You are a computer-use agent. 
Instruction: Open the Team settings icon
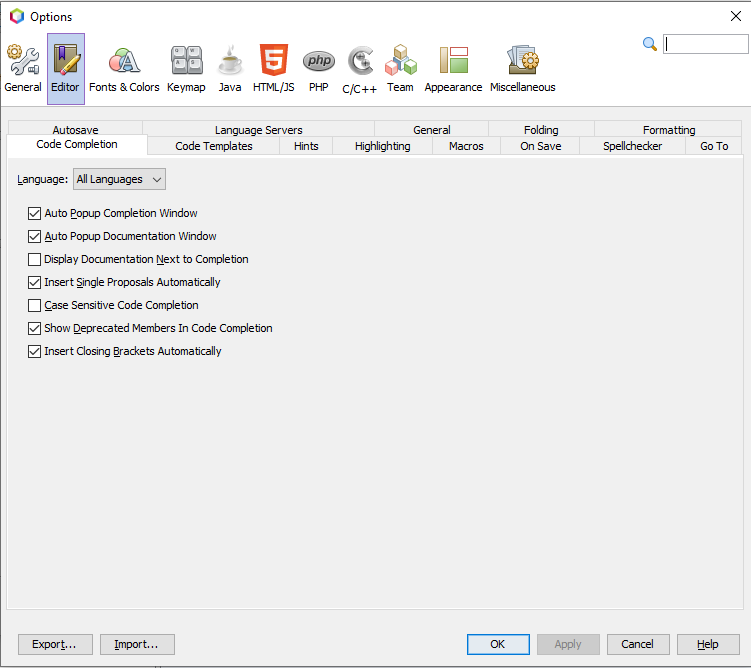tap(400, 62)
